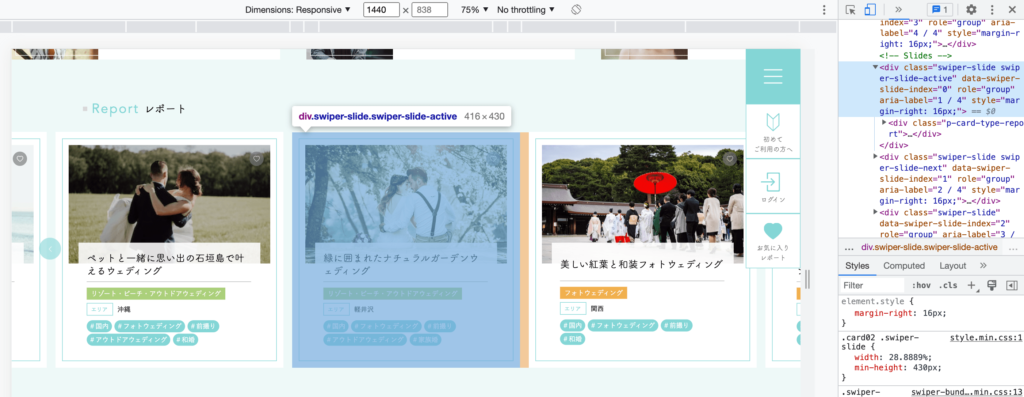
Task: Toggle the :hov element state panel
Action: click(x=921, y=285)
